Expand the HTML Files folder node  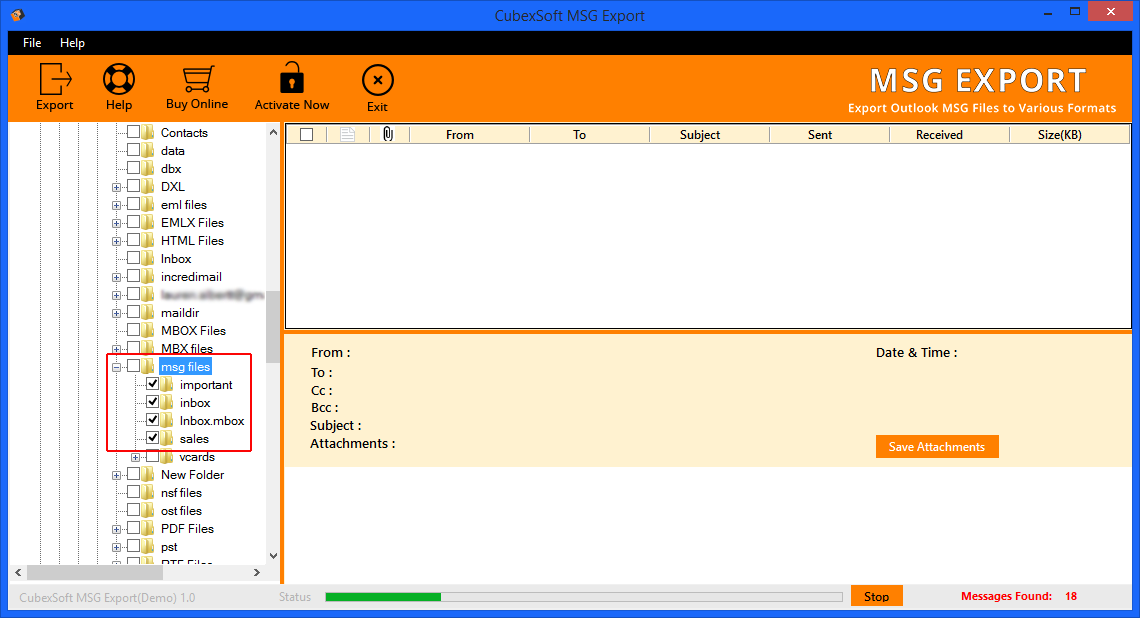click(x=116, y=241)
